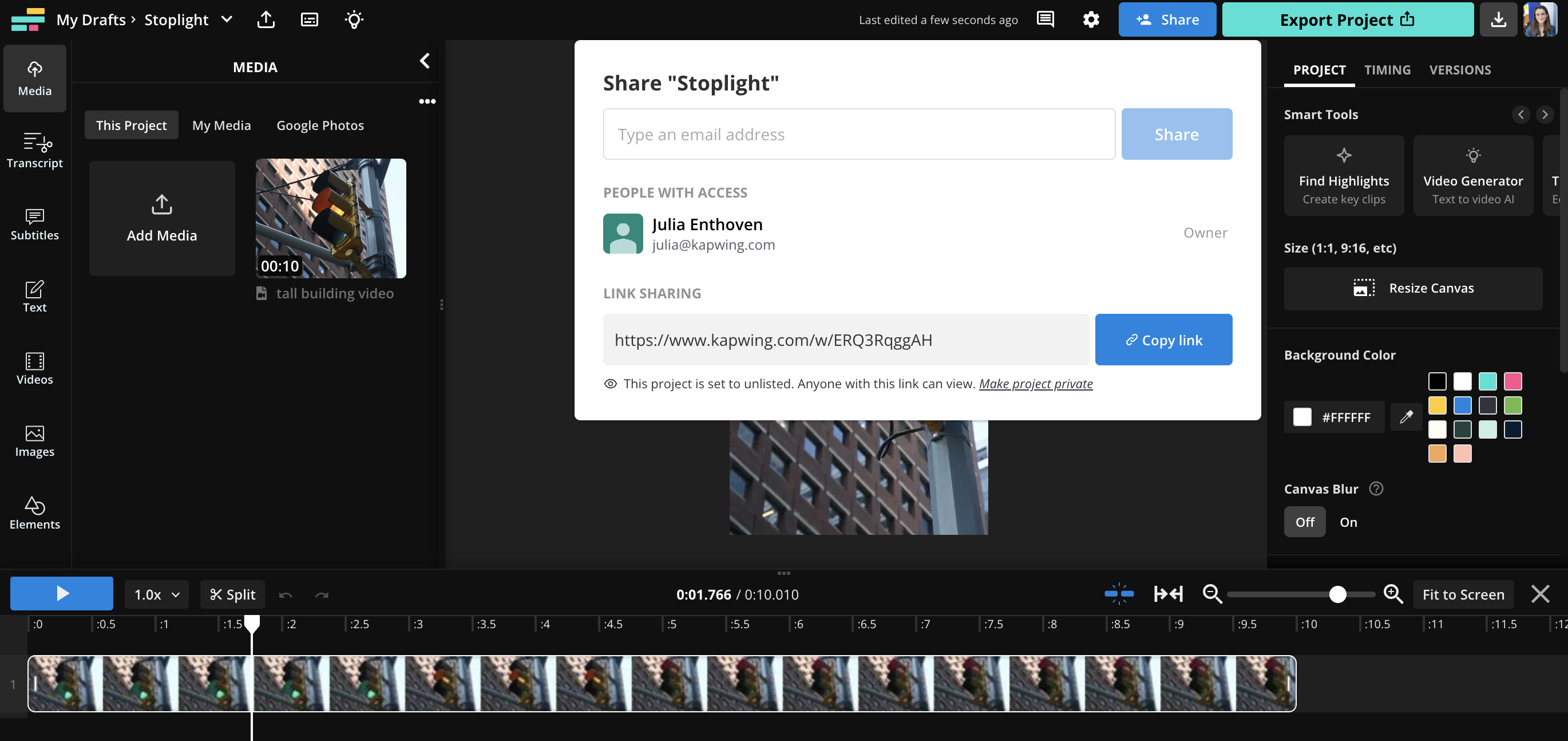This screenshot has height=741, width=1568.
Task: Click Make project private link
Action: coord(1036,384)
